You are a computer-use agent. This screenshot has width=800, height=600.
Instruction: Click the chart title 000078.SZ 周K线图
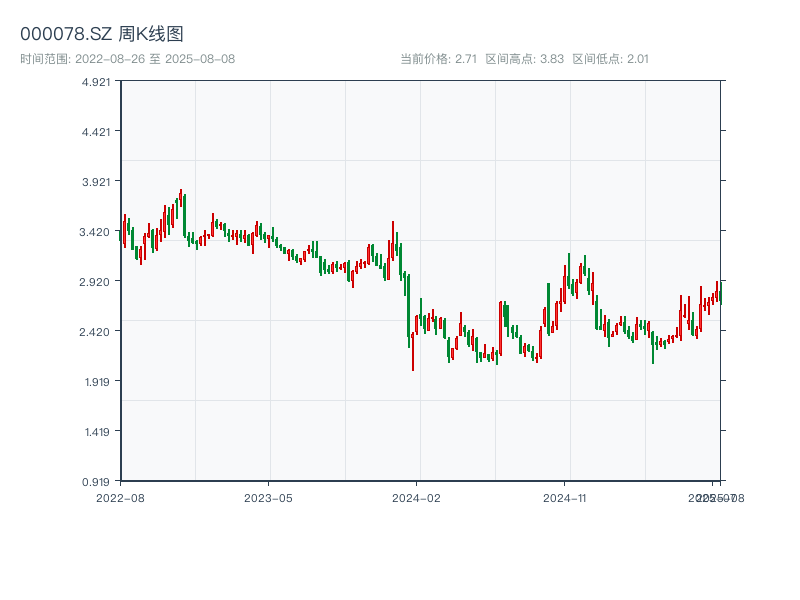pos(102,35)
